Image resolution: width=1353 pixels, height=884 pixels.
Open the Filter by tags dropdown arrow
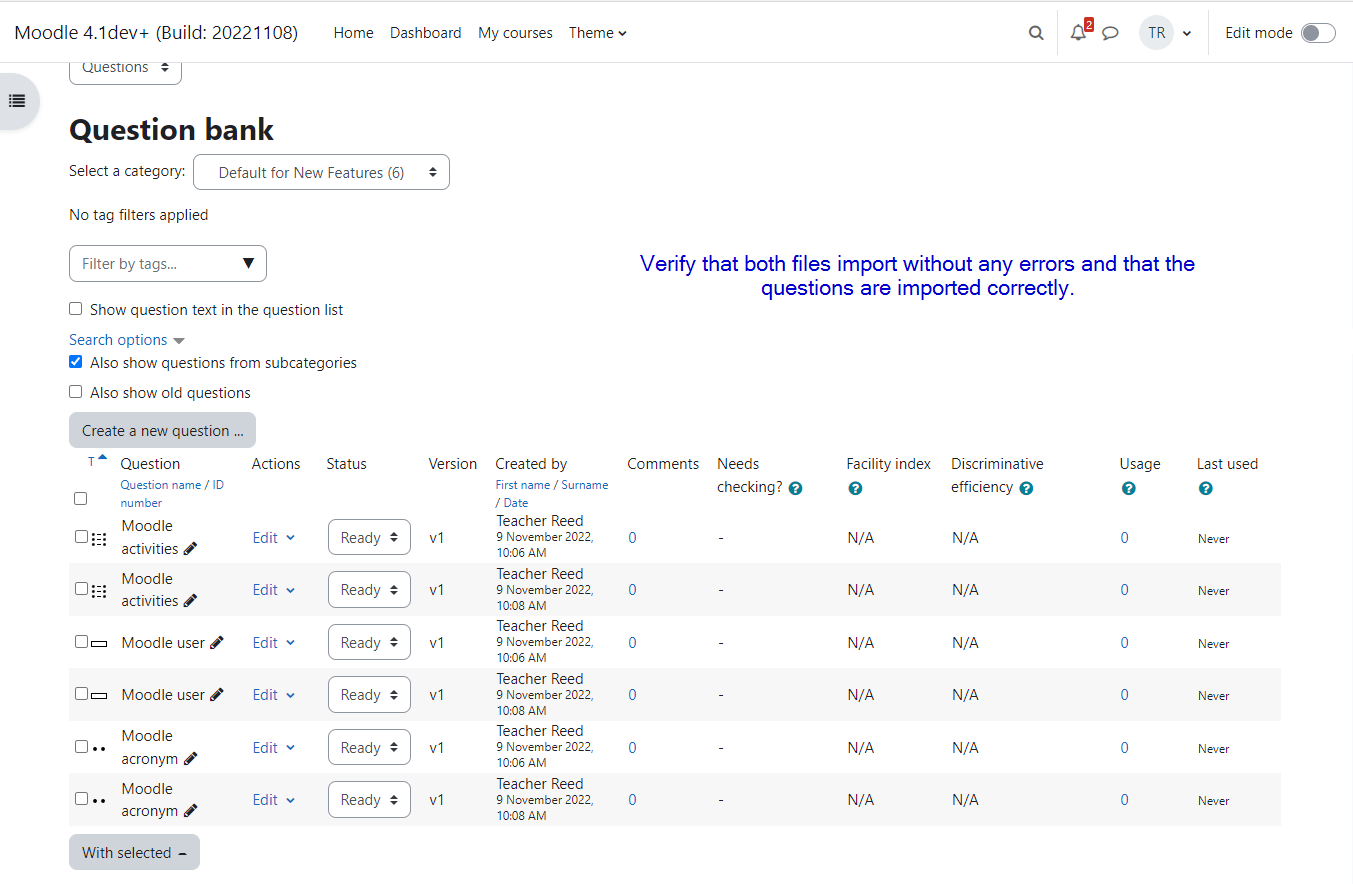(248, 264)
